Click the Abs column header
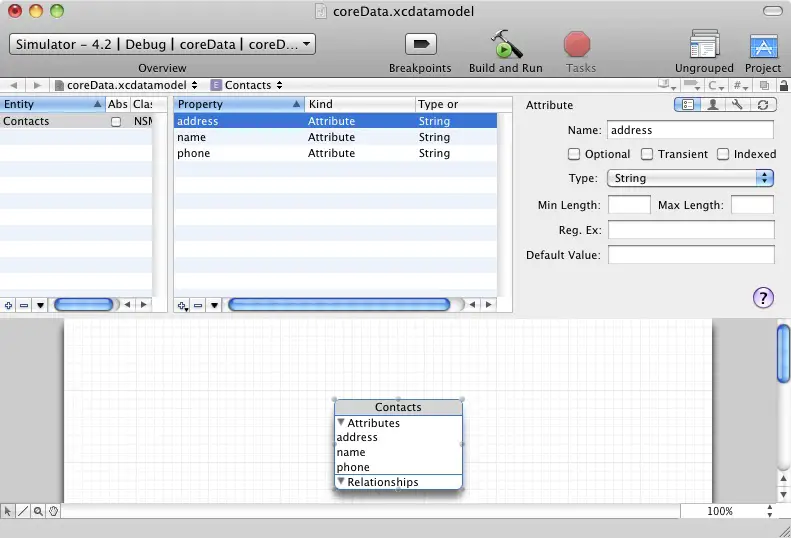Viewport: 791px width, 538px height. [x=118, y=104]
